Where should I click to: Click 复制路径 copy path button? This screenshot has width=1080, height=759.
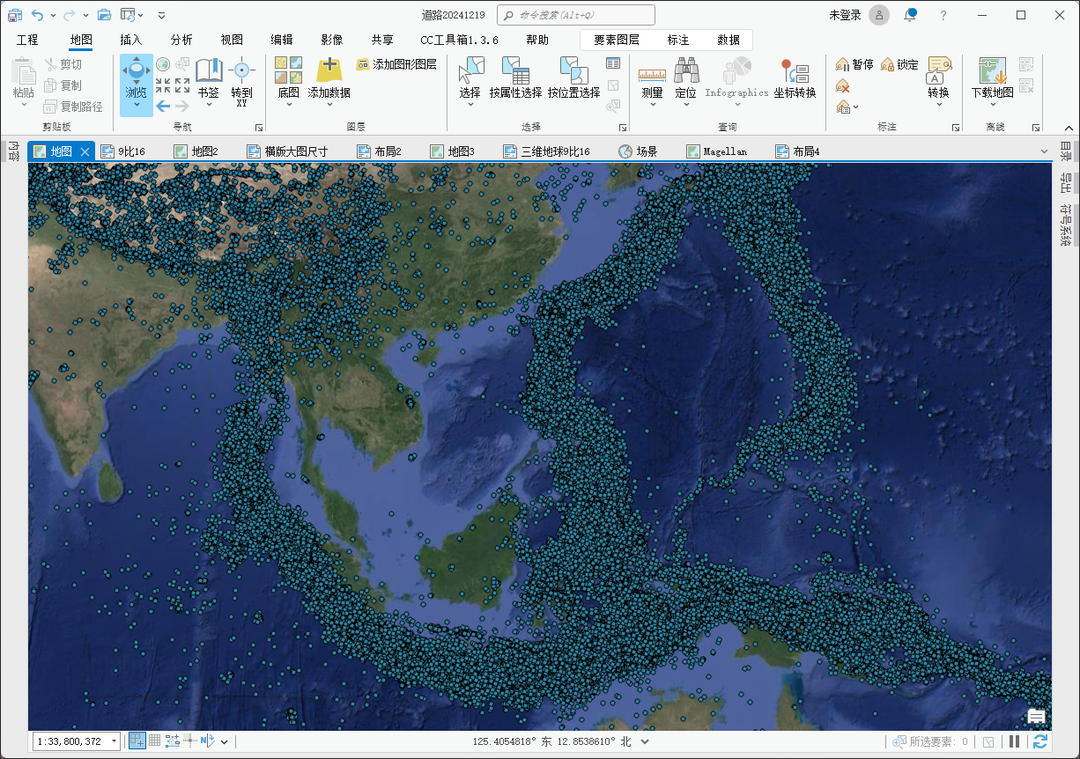pyautogui.click(x=73, y=106)
